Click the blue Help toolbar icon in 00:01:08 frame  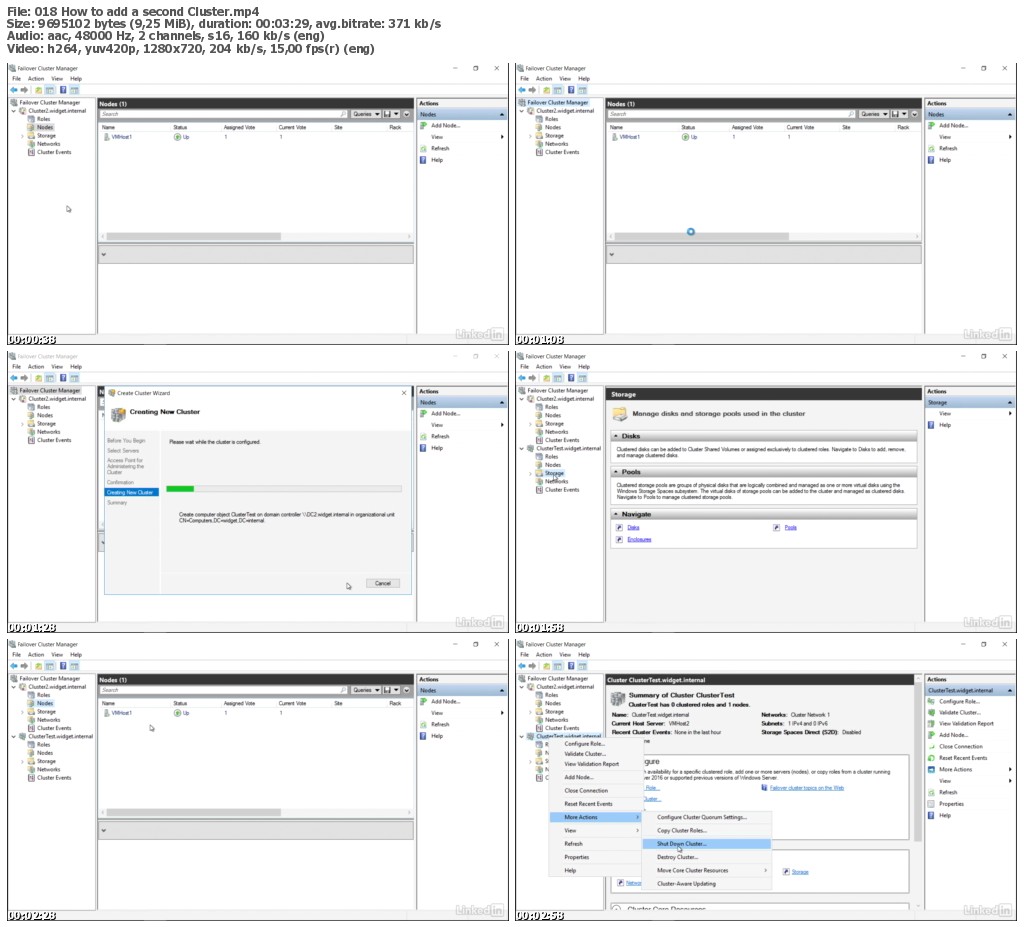tap(571, 89)
